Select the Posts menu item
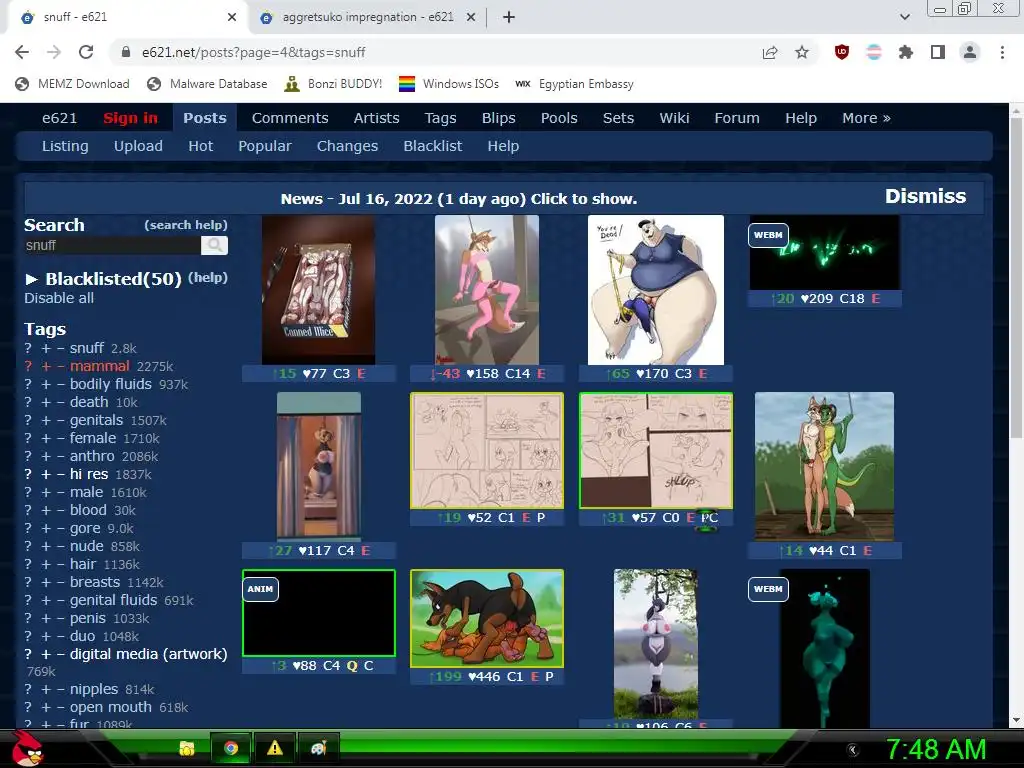1024x768 pixels. point(204,118)
